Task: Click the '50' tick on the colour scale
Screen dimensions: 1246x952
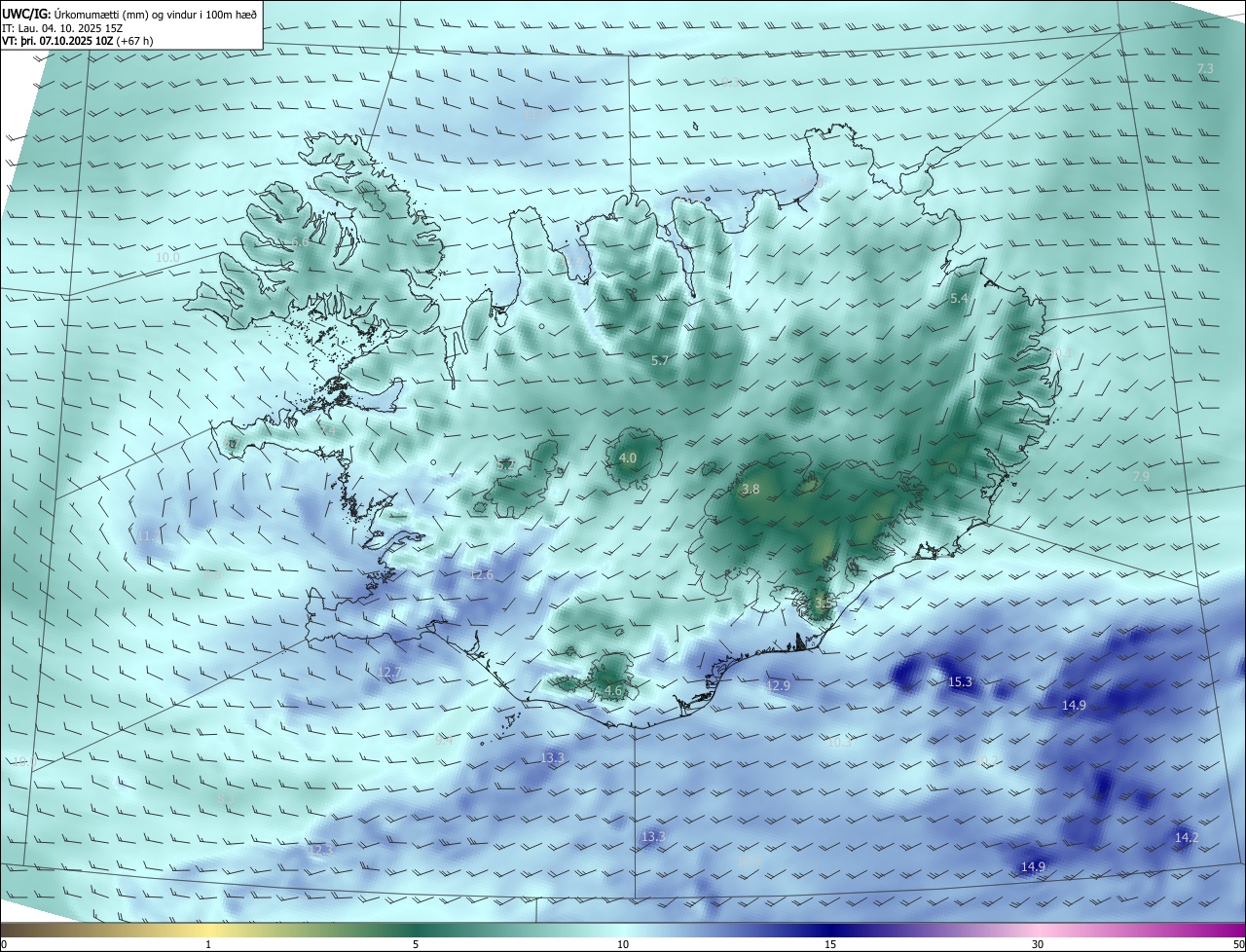Action: point(1238,944)
